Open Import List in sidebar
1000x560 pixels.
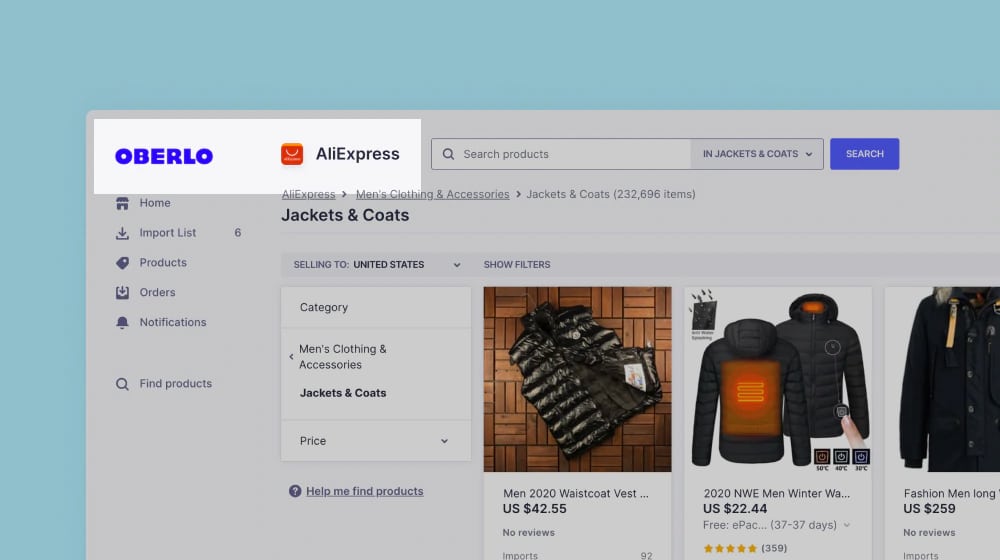click(x=168, y=233)
